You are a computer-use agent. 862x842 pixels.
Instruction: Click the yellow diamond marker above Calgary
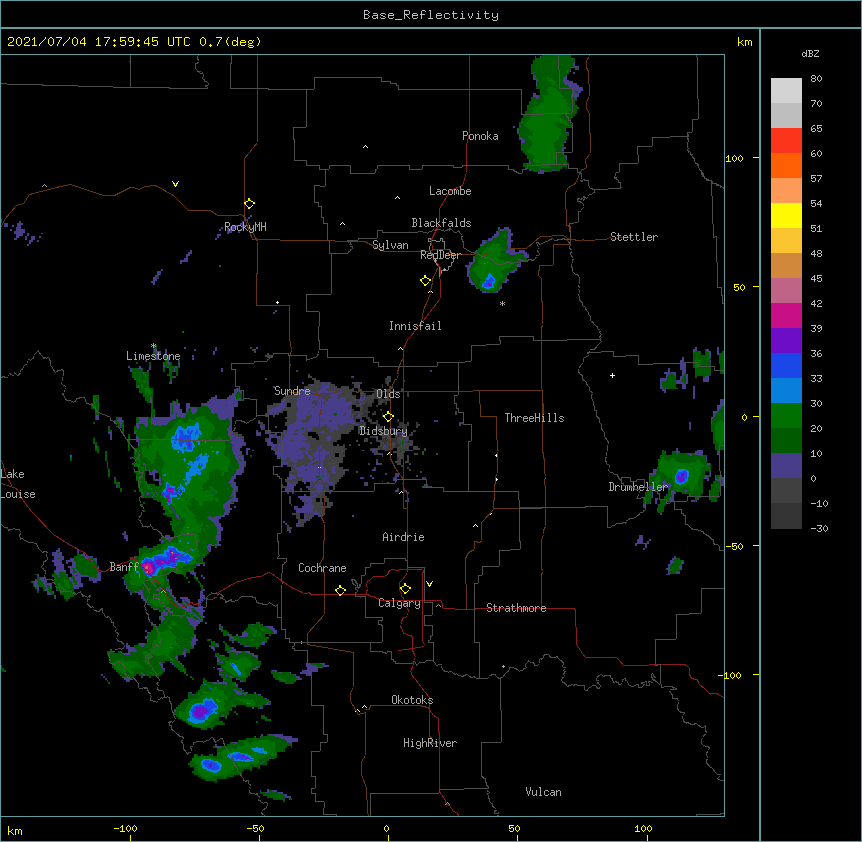405,589
